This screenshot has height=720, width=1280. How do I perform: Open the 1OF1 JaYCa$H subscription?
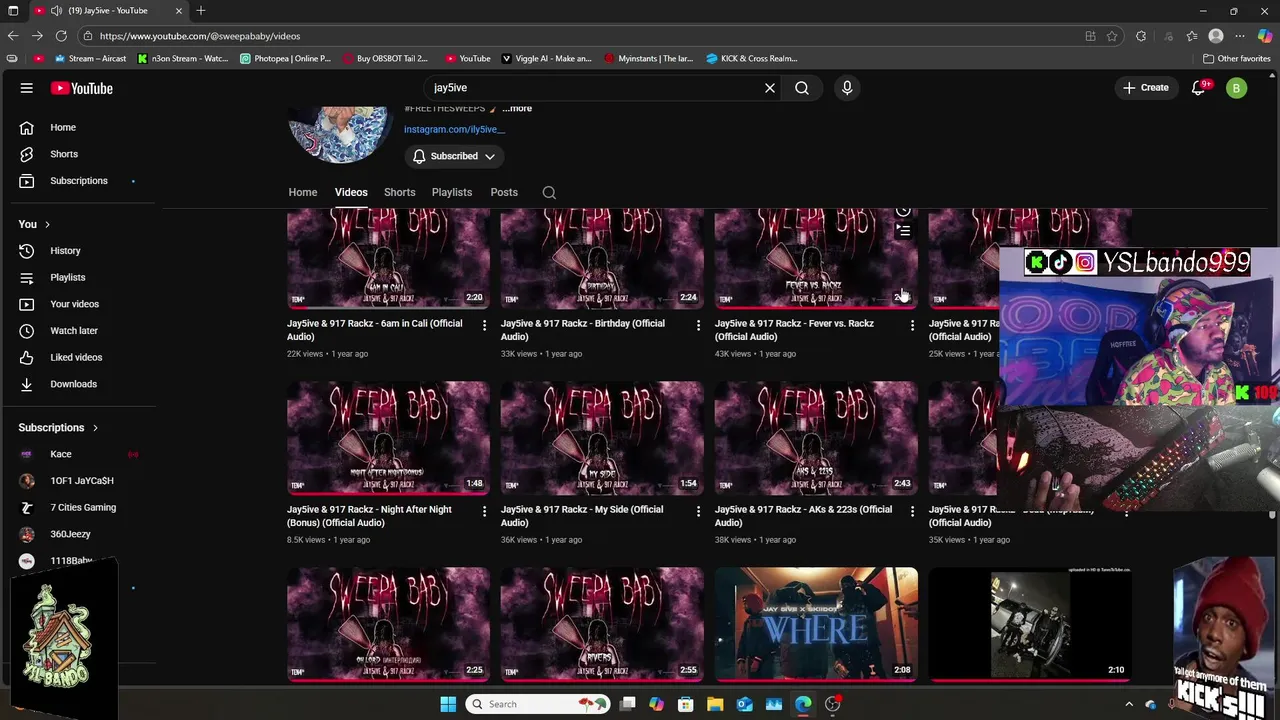click(x=80, y=481)
